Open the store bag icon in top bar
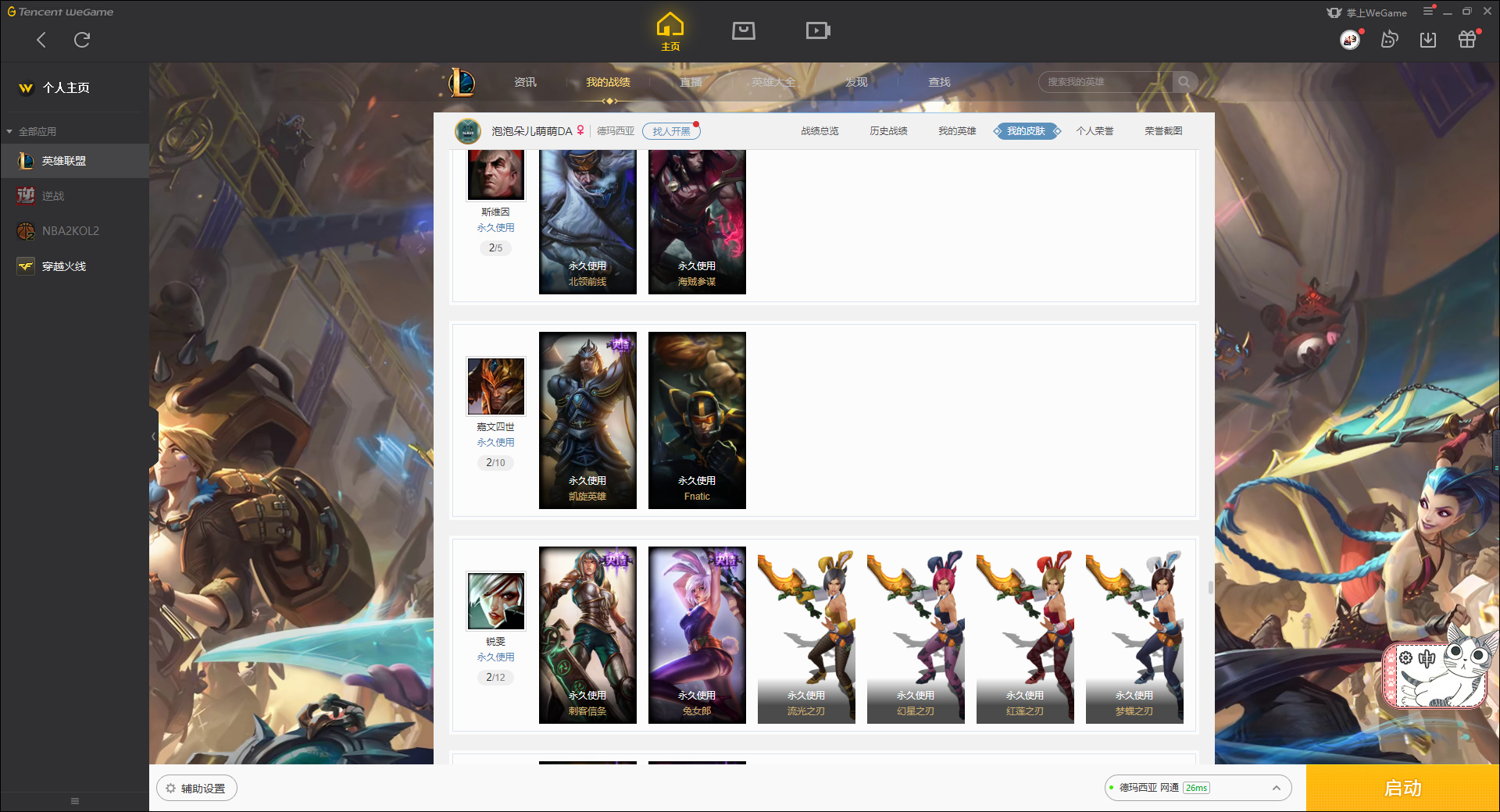 744,31
